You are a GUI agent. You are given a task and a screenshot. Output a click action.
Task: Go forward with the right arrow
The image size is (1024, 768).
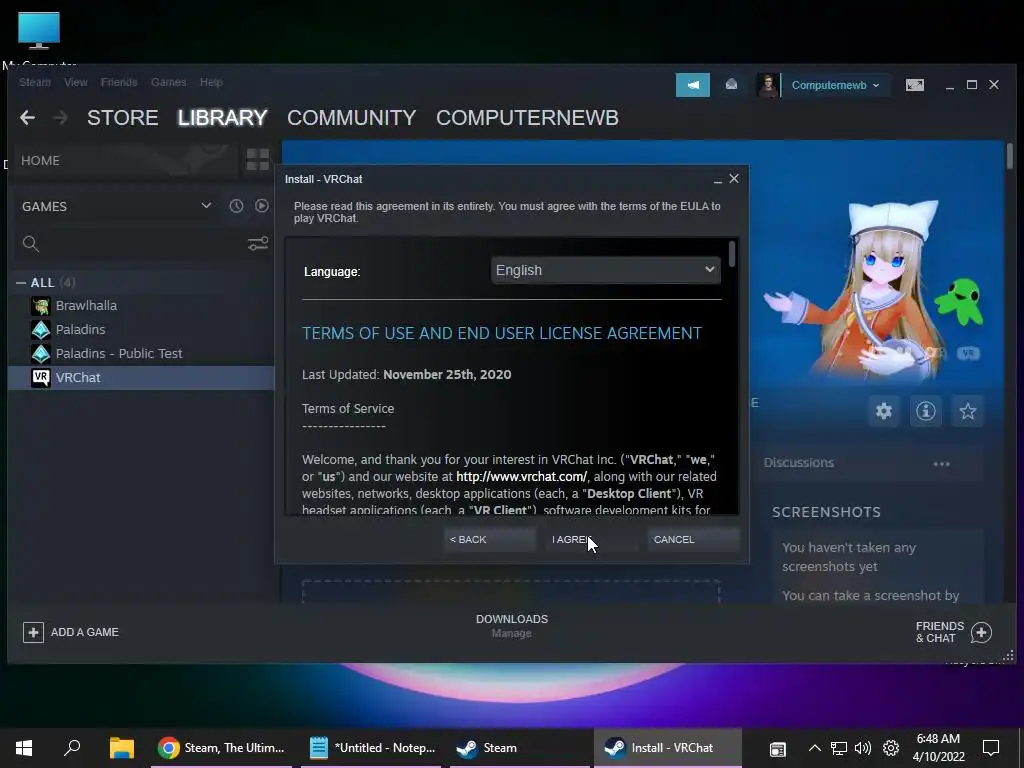pos(60,118)
